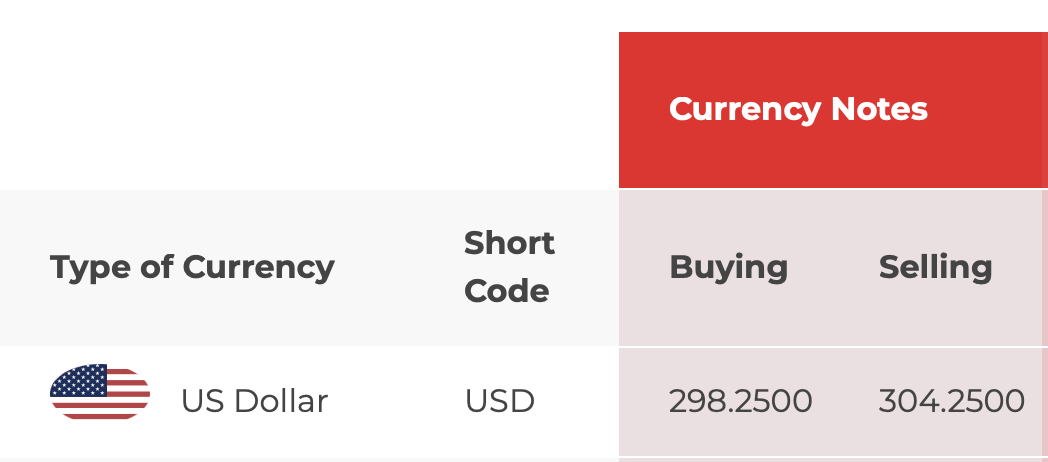
Task: Sort by the Selling column header
Action: click(x=936, y=267)
